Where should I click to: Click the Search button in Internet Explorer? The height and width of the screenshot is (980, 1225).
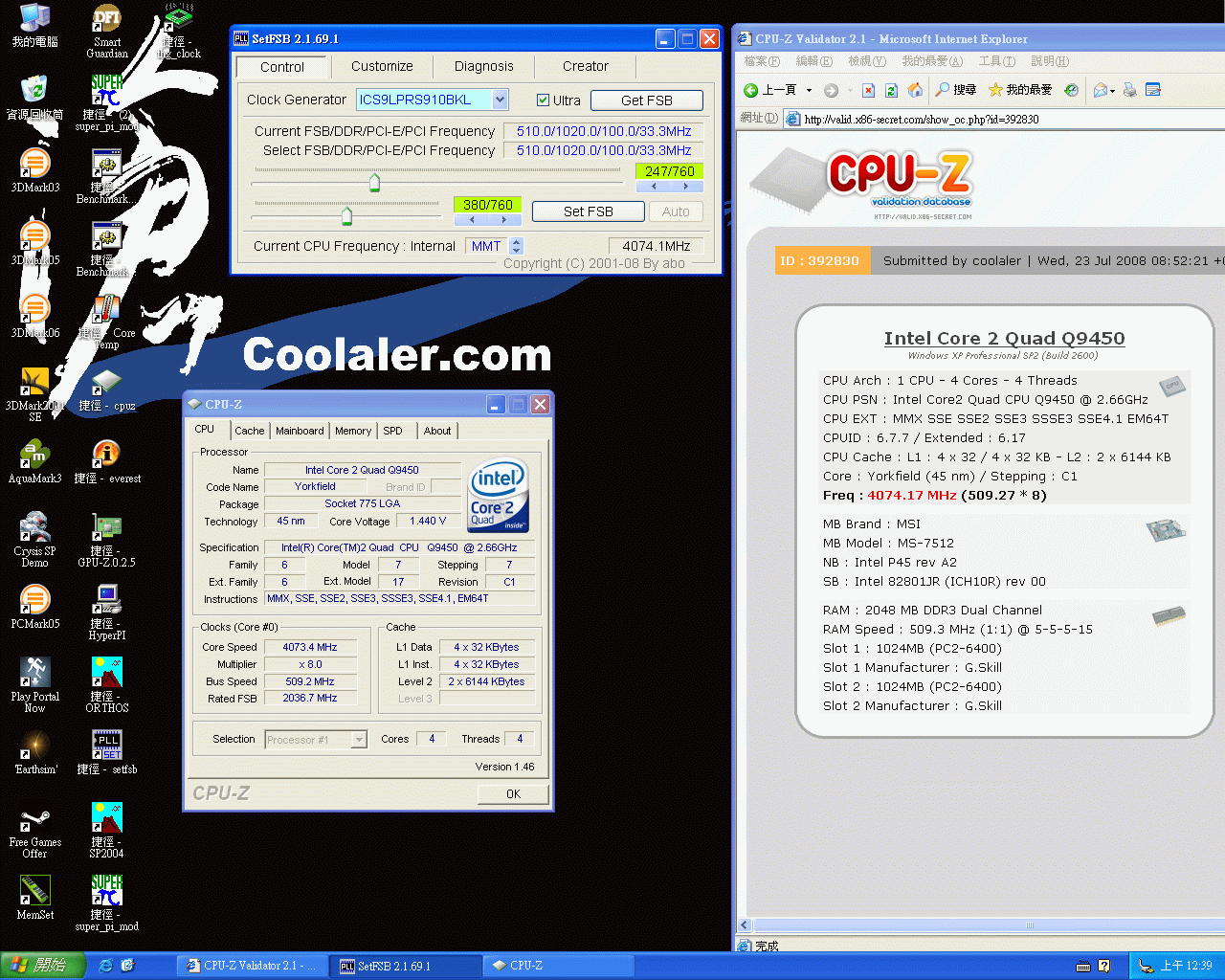click(x=956, y=90)
